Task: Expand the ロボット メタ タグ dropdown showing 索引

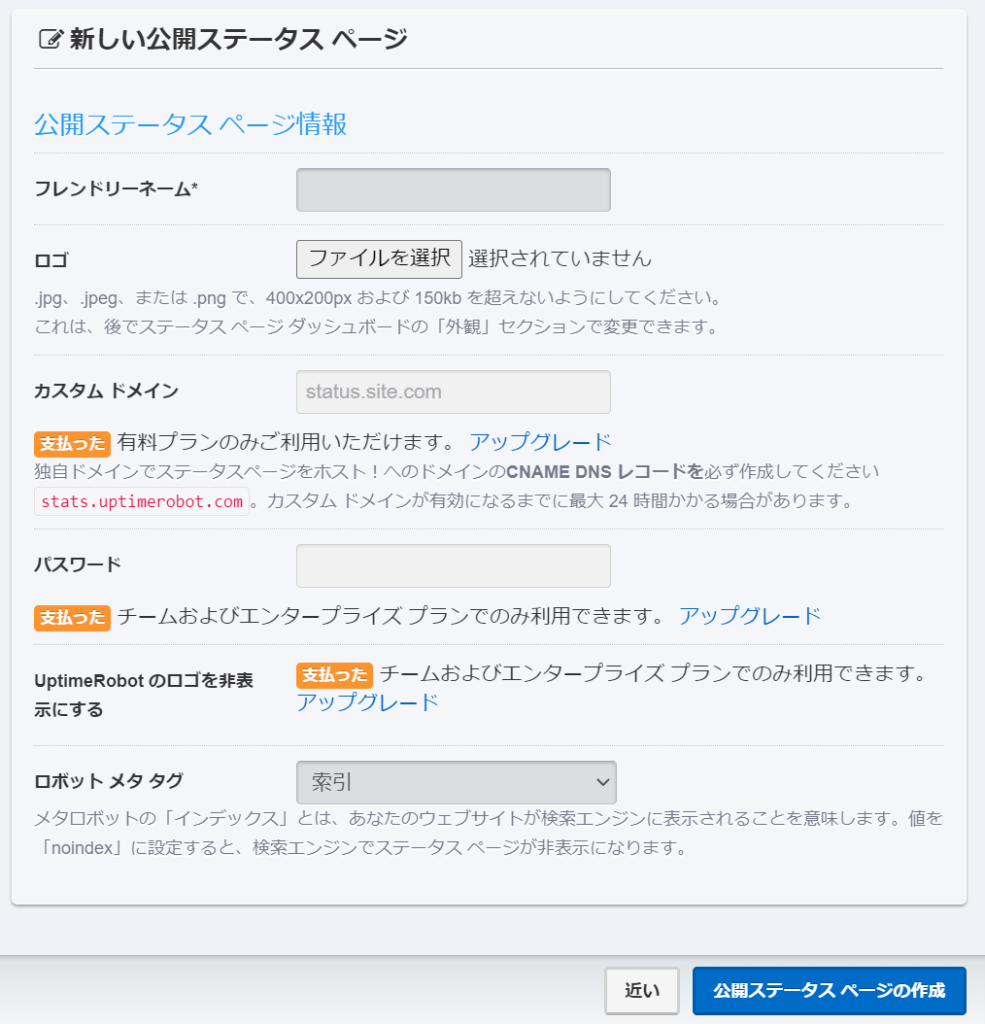Action: point(456,782)
